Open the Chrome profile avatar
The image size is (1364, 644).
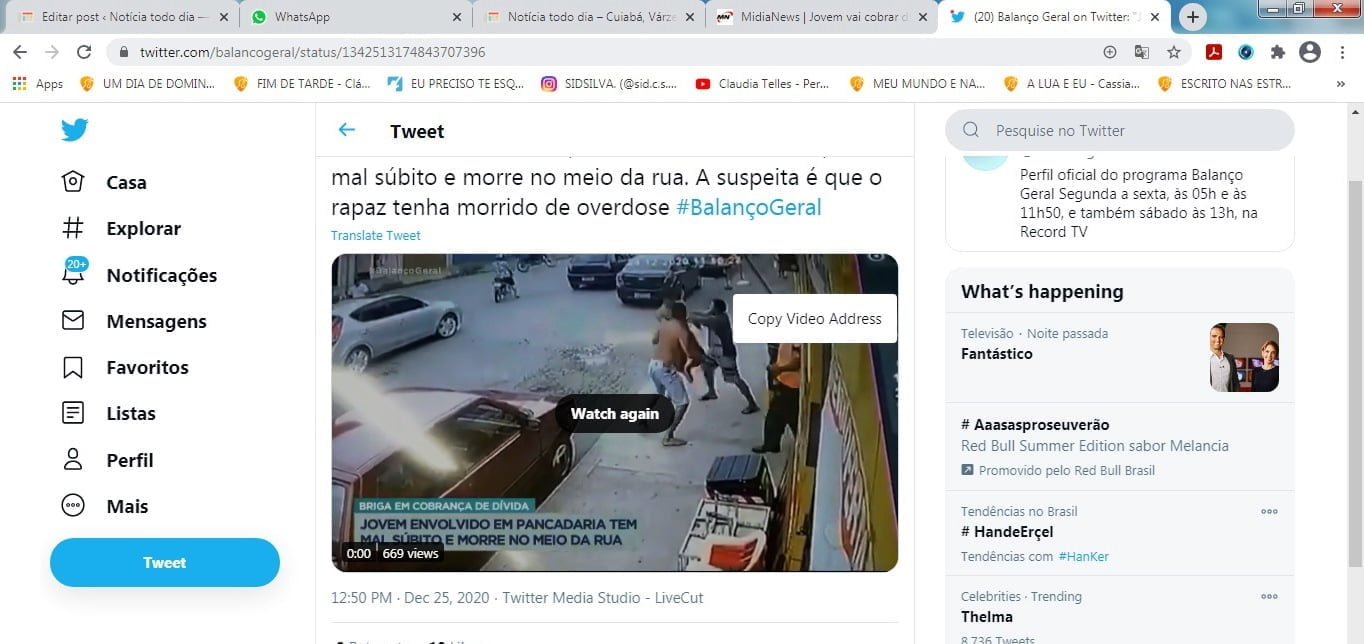pos(1310,52)
